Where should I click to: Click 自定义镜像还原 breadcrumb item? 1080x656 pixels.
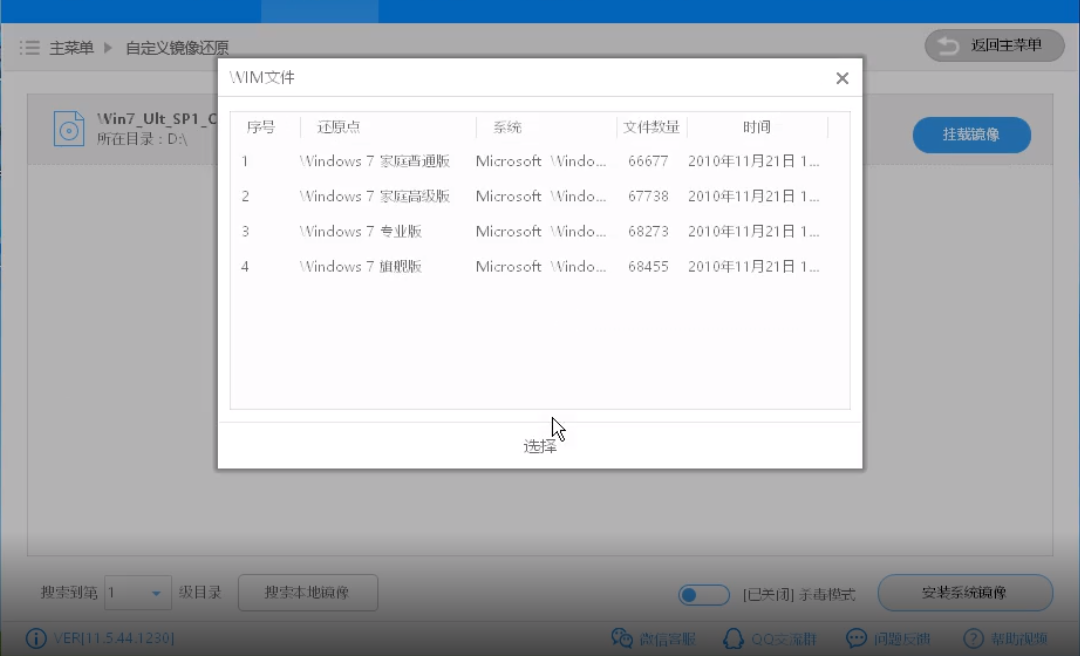point(177,47)
